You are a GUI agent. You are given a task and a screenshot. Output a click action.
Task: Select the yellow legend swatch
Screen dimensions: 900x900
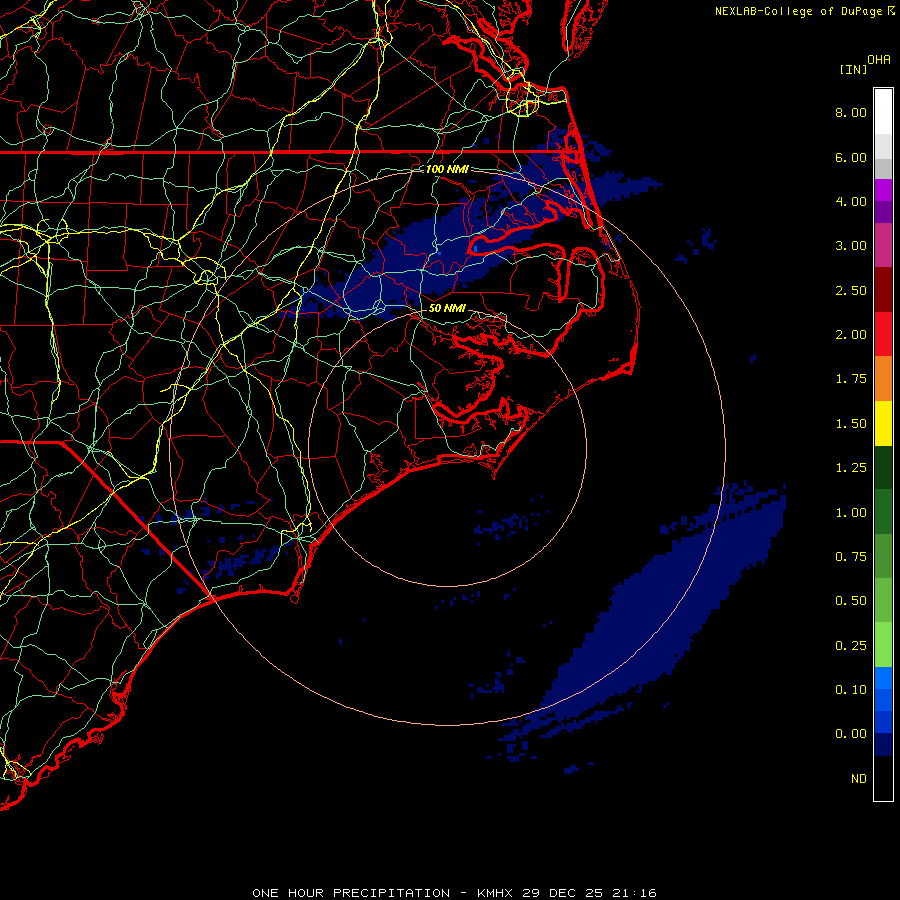tap(883, 423)
